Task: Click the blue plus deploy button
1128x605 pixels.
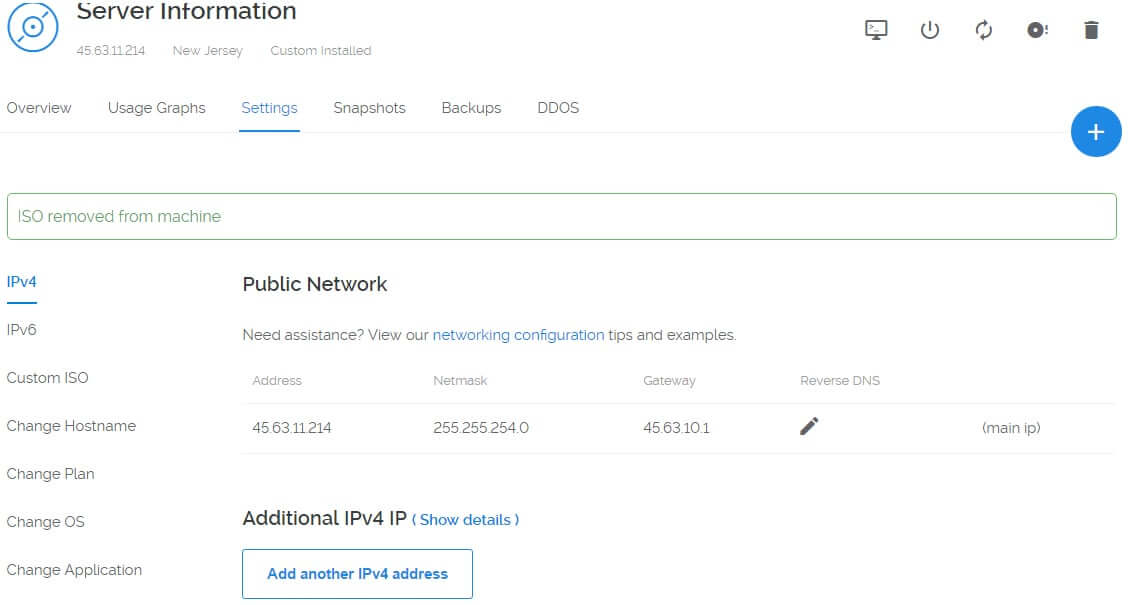Action: click(1096, 131)
